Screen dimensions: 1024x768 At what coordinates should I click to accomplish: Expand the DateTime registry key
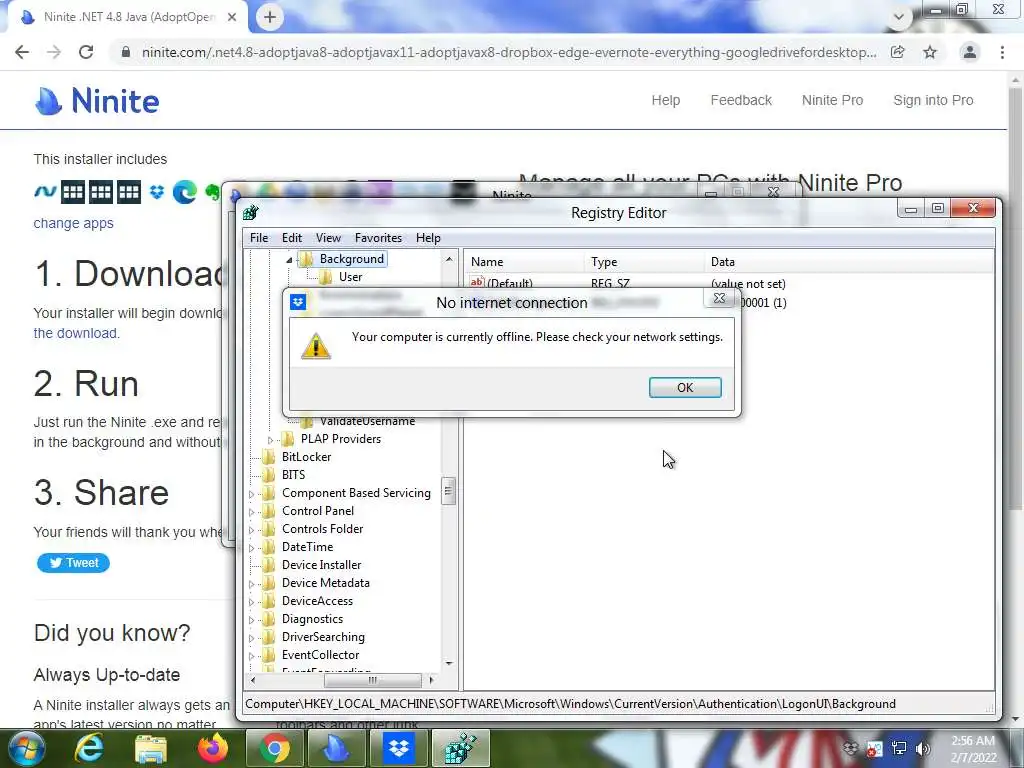tap(251, 548)
